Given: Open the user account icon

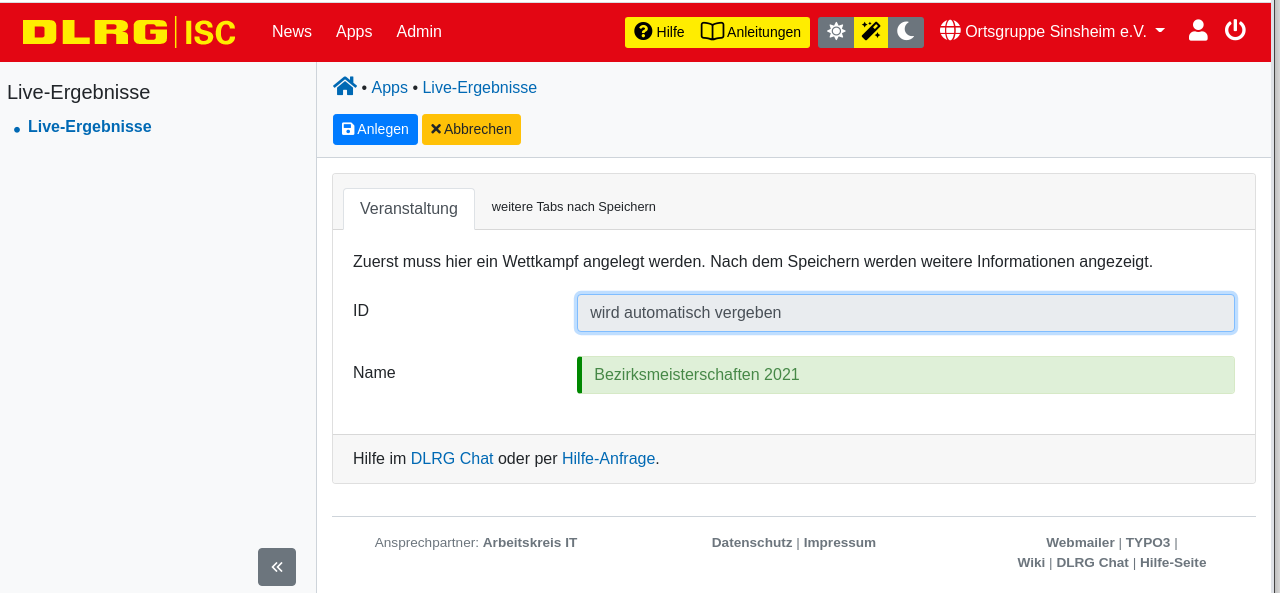Looking at the screenshot, I should pos(1197,30).
